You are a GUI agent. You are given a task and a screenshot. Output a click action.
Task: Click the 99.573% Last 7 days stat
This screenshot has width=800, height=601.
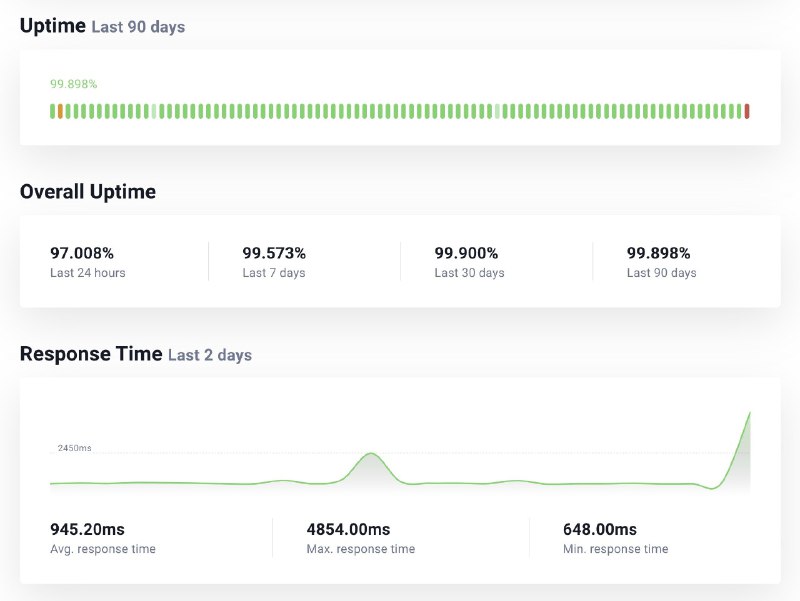pyautogui.click(x=274, y=254)
